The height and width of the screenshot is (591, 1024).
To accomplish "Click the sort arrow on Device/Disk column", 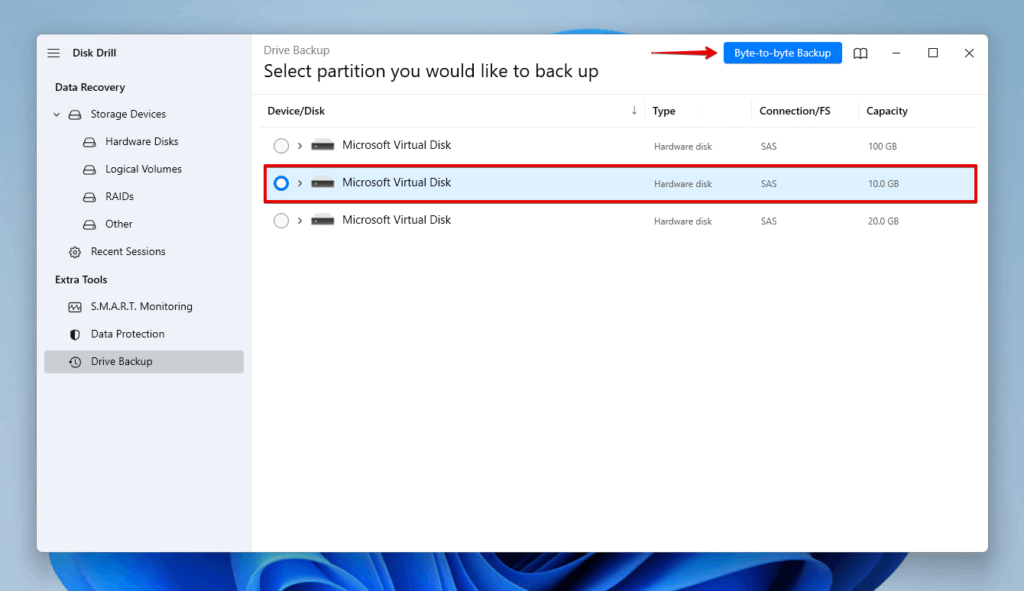I will pyautogui.click(x=633, y=111).
